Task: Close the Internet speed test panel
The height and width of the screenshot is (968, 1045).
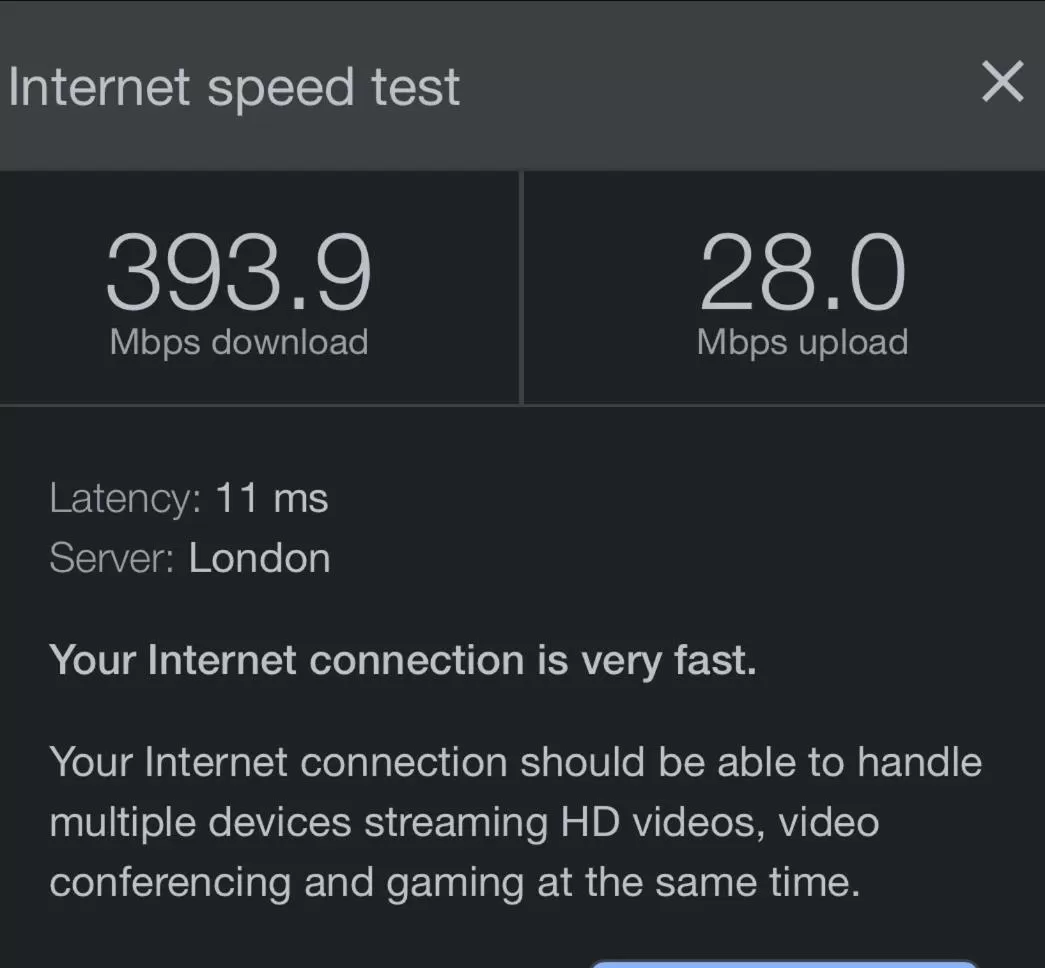Action: (x=1002, y=83)
